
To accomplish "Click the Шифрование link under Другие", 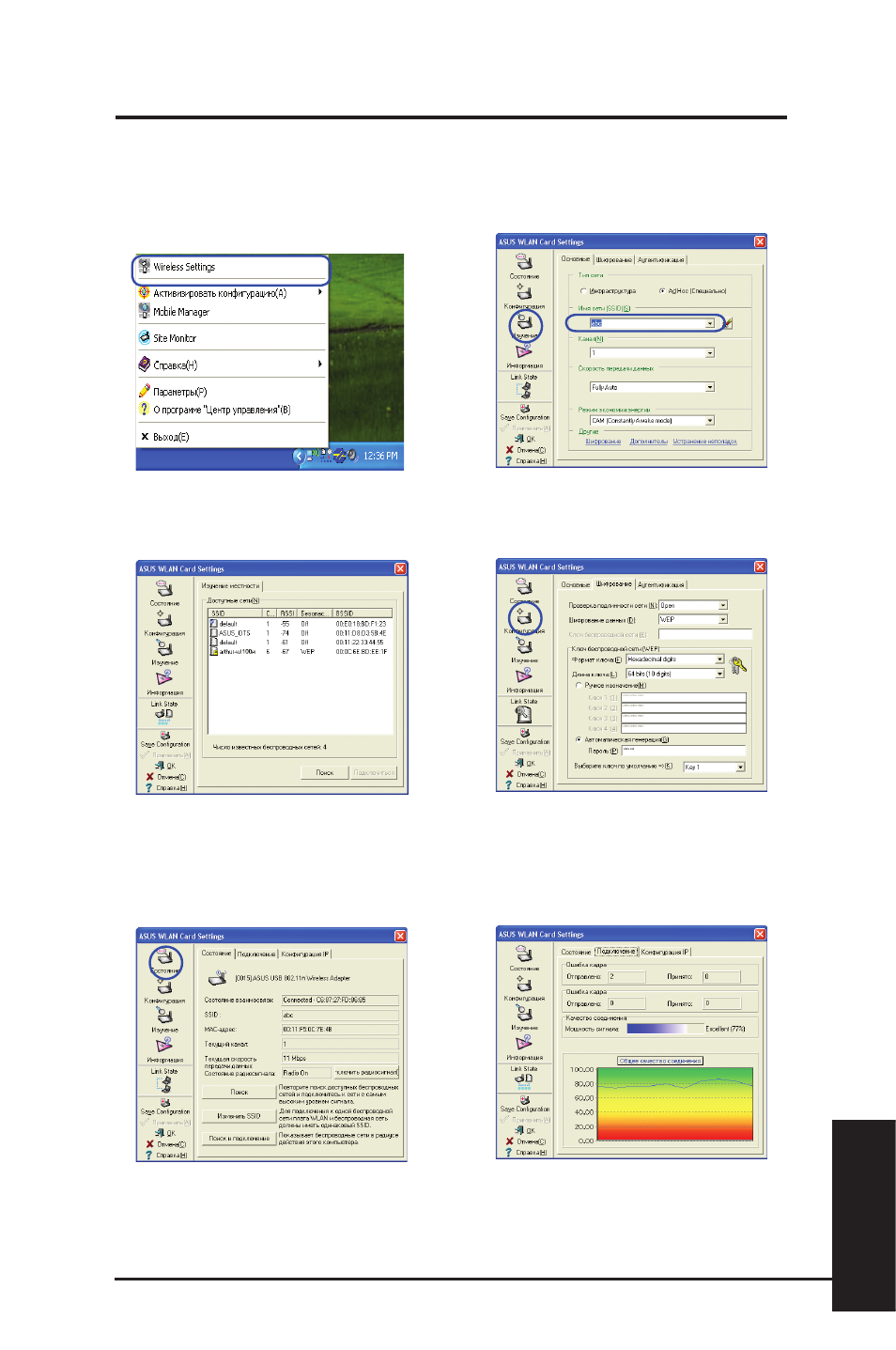I will 603,442.
